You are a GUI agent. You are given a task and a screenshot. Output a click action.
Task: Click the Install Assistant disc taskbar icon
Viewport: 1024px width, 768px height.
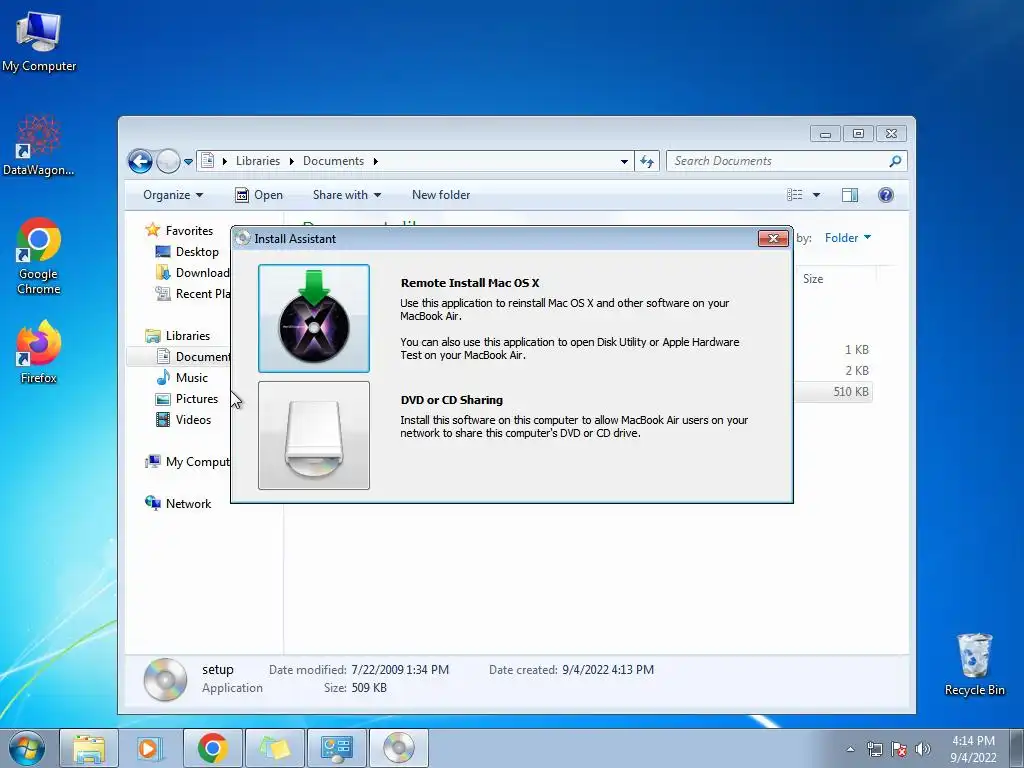pos(398,748)
